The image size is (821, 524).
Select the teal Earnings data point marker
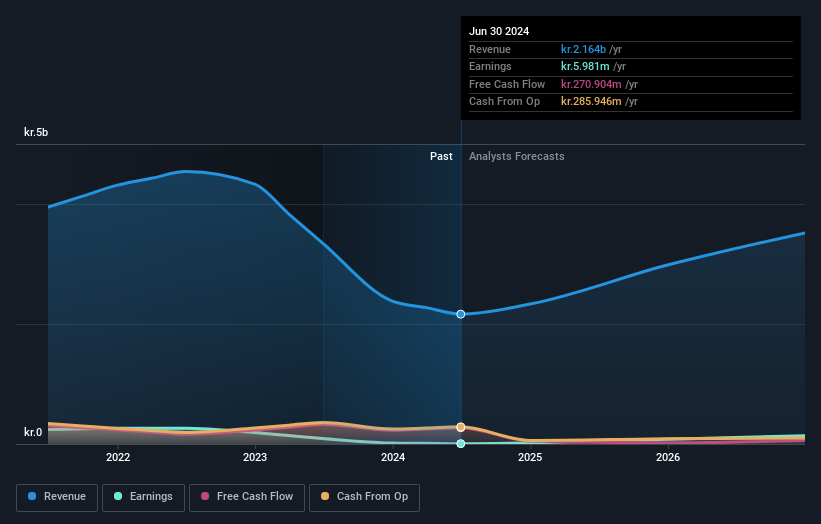(x=461, y=443)
